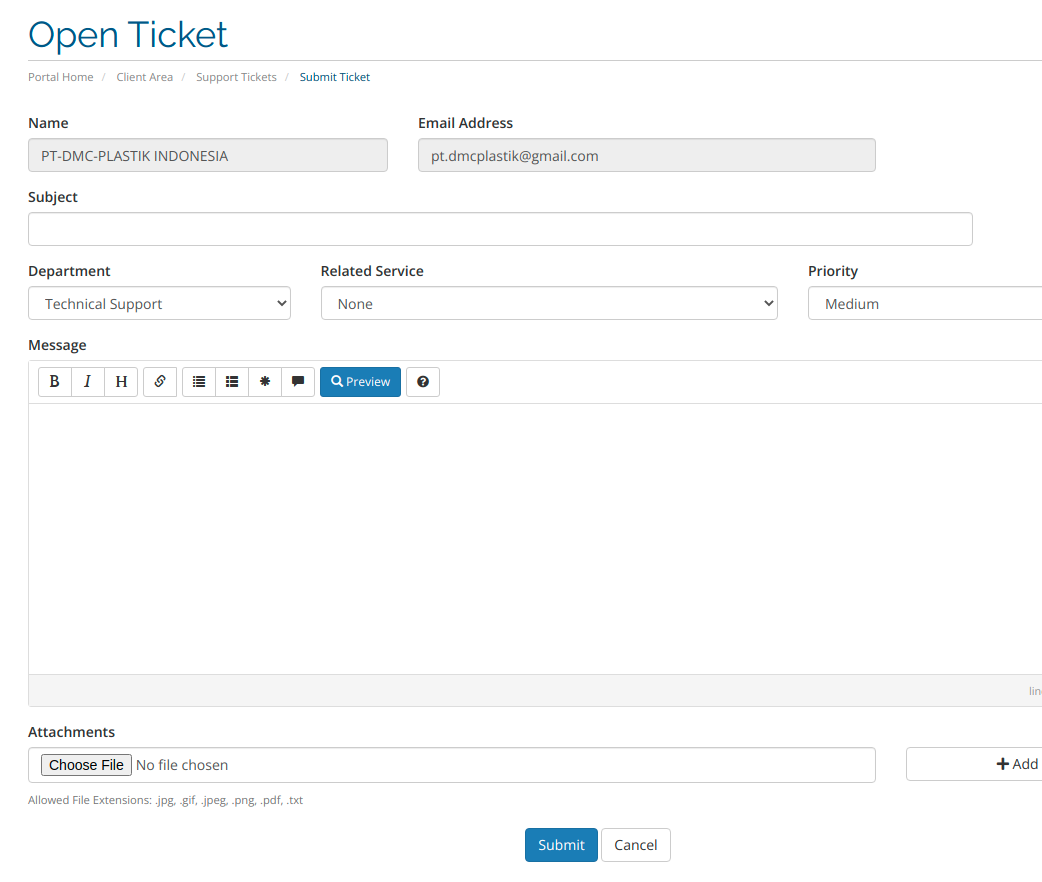1042x882 pixels.
Task: Toggle bold formatting in message editor
Action: tap(54, 382)
